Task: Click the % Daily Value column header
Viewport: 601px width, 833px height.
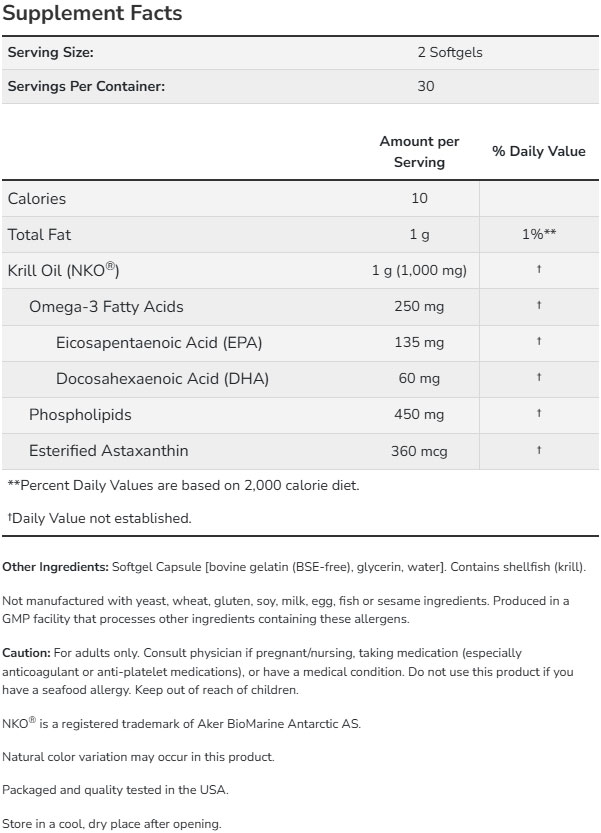Action: coord(538,152)
